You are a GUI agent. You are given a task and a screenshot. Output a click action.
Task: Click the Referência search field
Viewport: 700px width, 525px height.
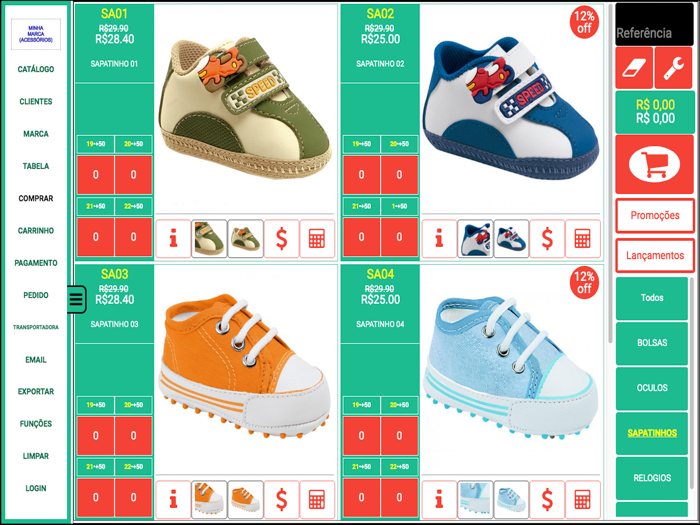click(654, 25)
